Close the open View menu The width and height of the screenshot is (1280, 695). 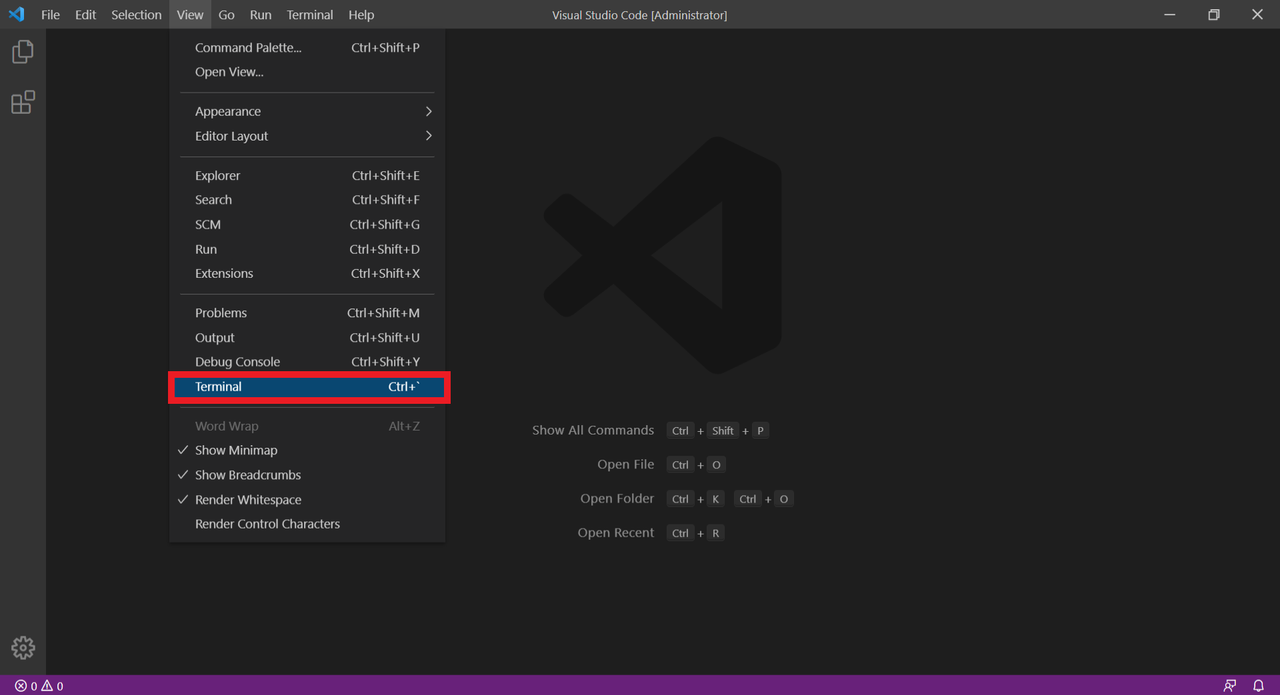point(190,15)
